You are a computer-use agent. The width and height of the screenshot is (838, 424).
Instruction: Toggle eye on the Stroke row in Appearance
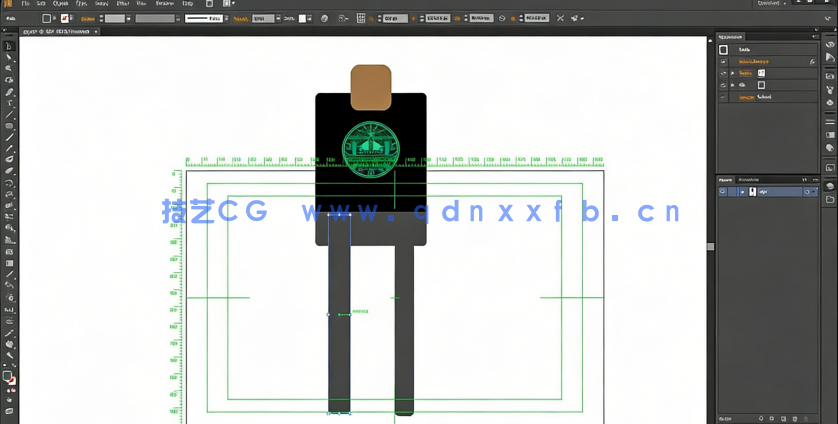[x=723, y=61]
